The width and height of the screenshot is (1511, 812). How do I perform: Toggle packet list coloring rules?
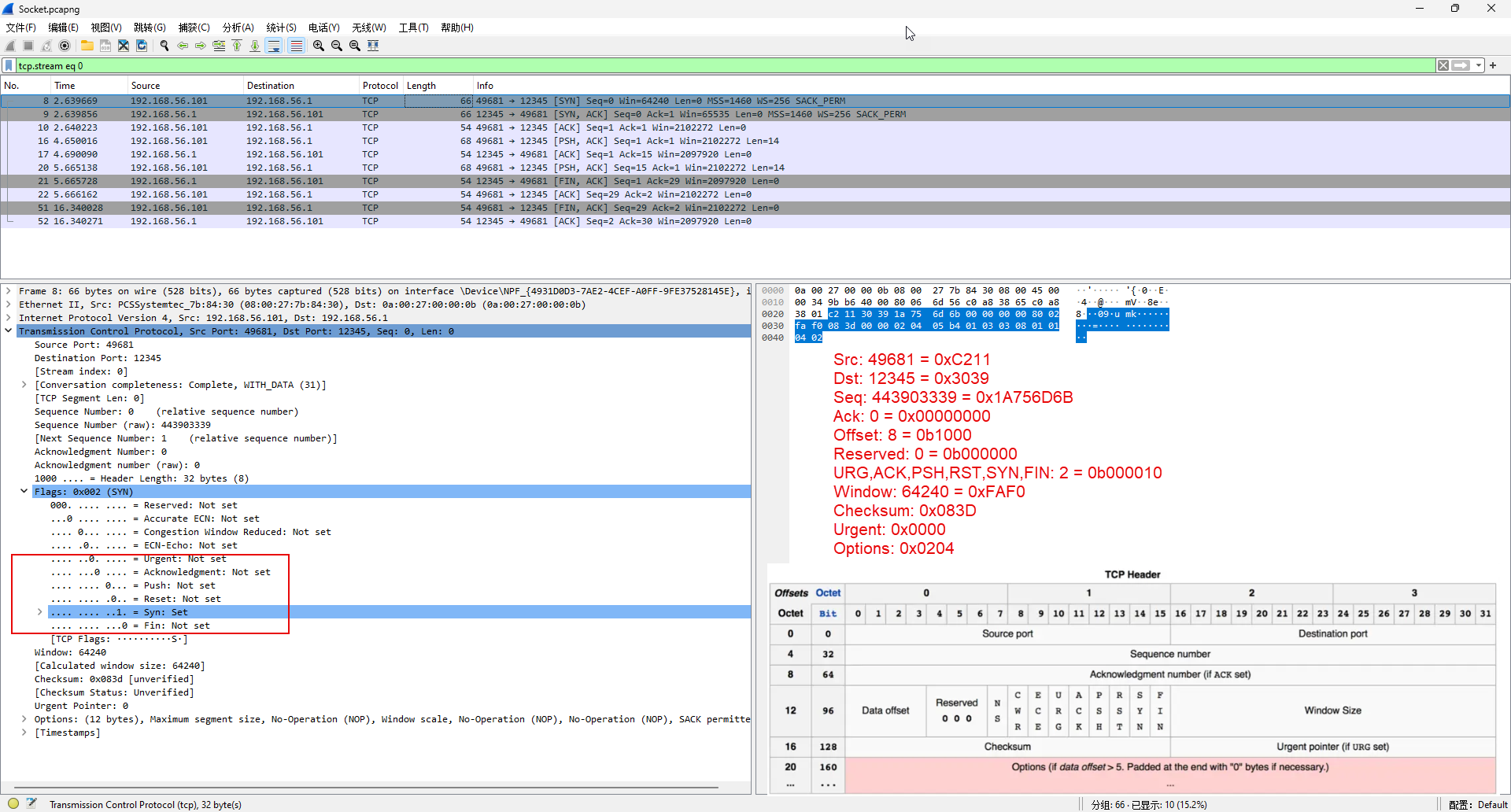[296, 46]
